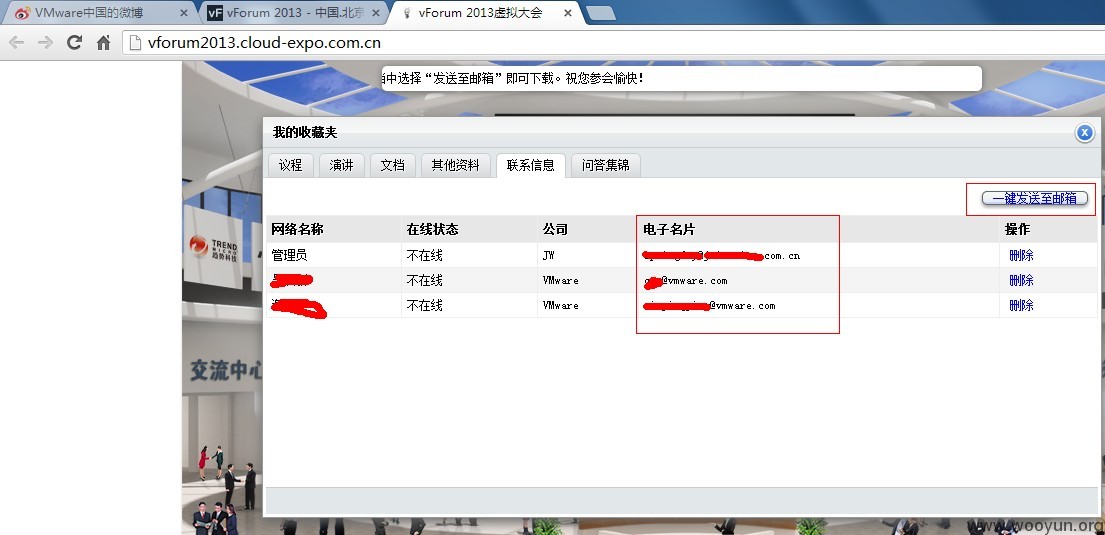Go back using browser back arrow
The width and height of the screenshot is (1105, 535).
click(x=16, y=43)
